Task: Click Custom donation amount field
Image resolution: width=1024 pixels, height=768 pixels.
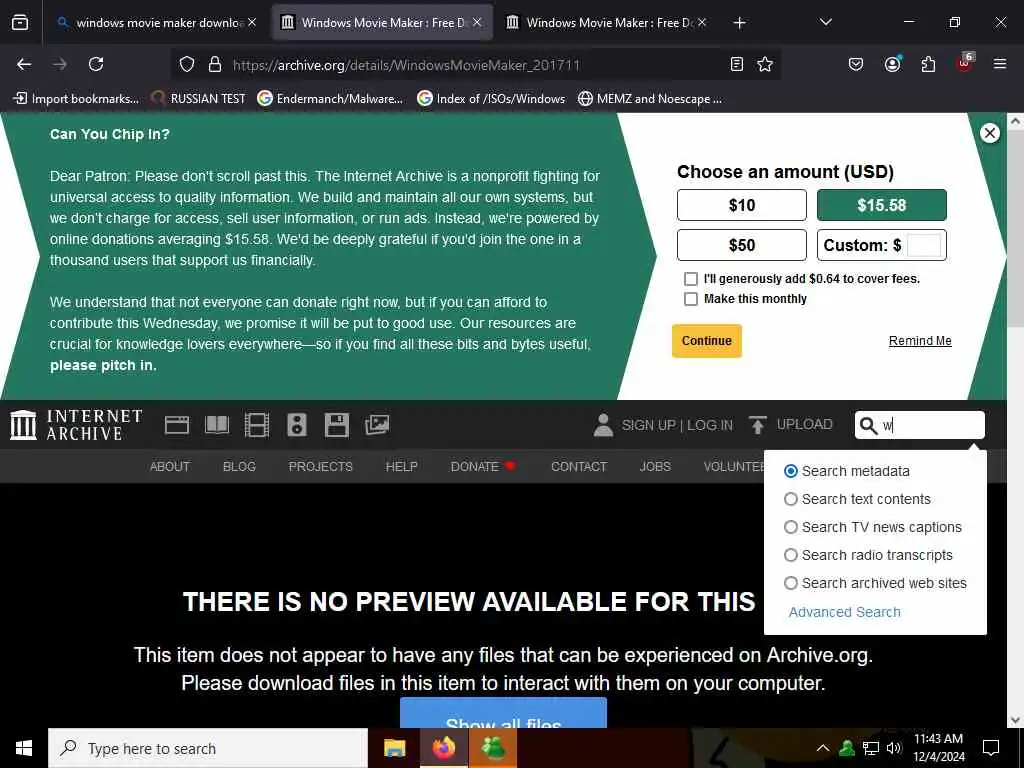Action: 924,246
